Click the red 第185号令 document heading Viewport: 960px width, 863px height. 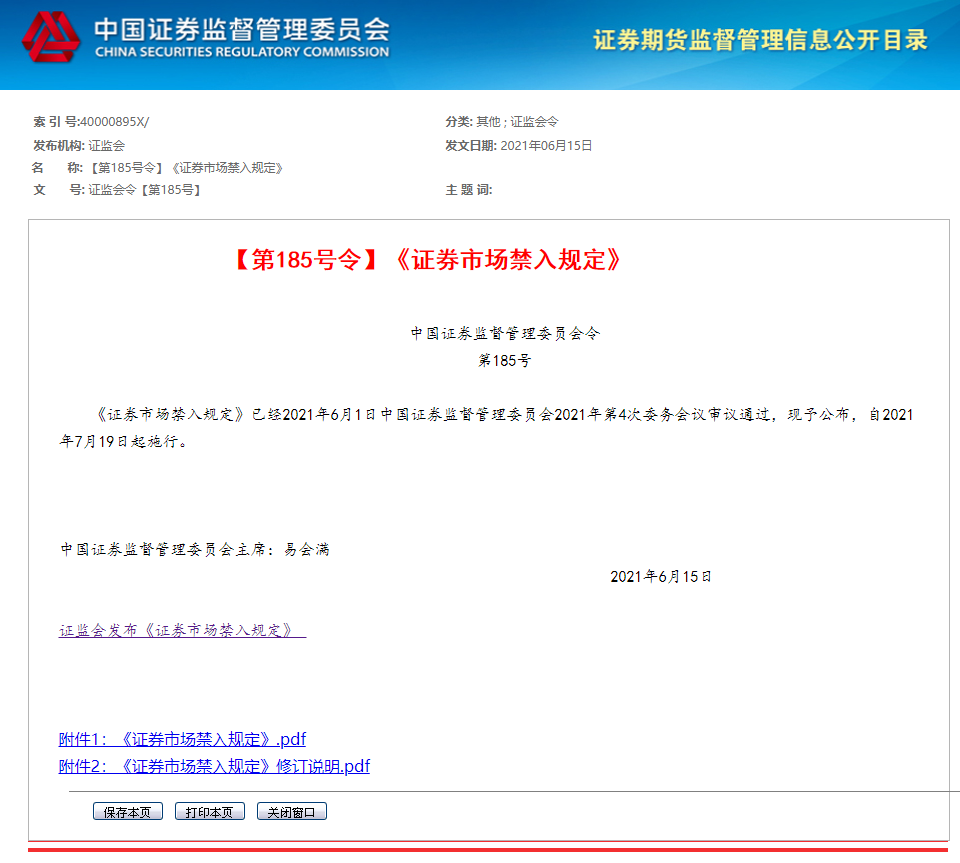(428, 260)
